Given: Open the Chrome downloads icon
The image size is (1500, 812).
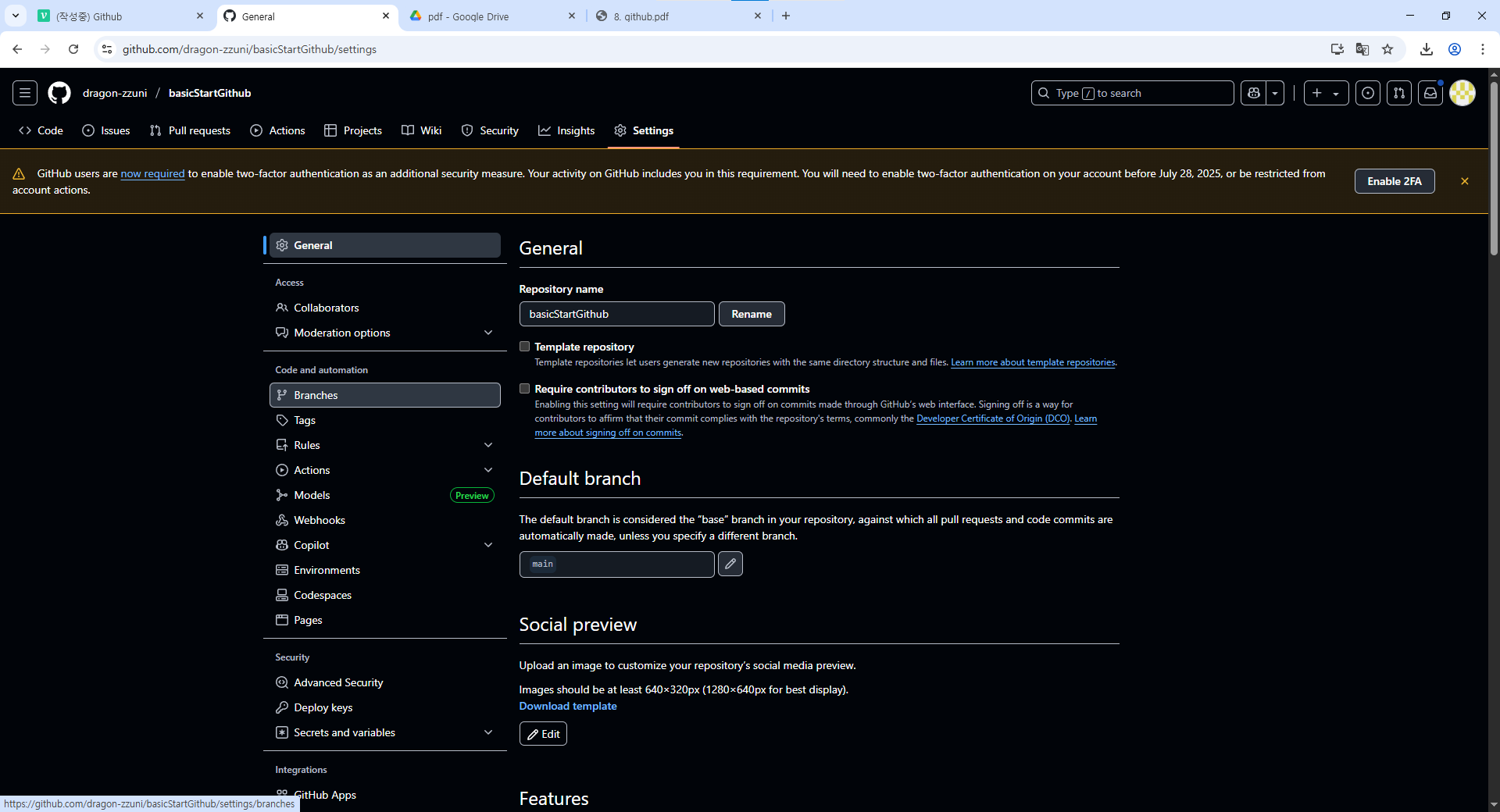Looking at the screenshot, I should pyautogui.click(x=1427, y=49).
